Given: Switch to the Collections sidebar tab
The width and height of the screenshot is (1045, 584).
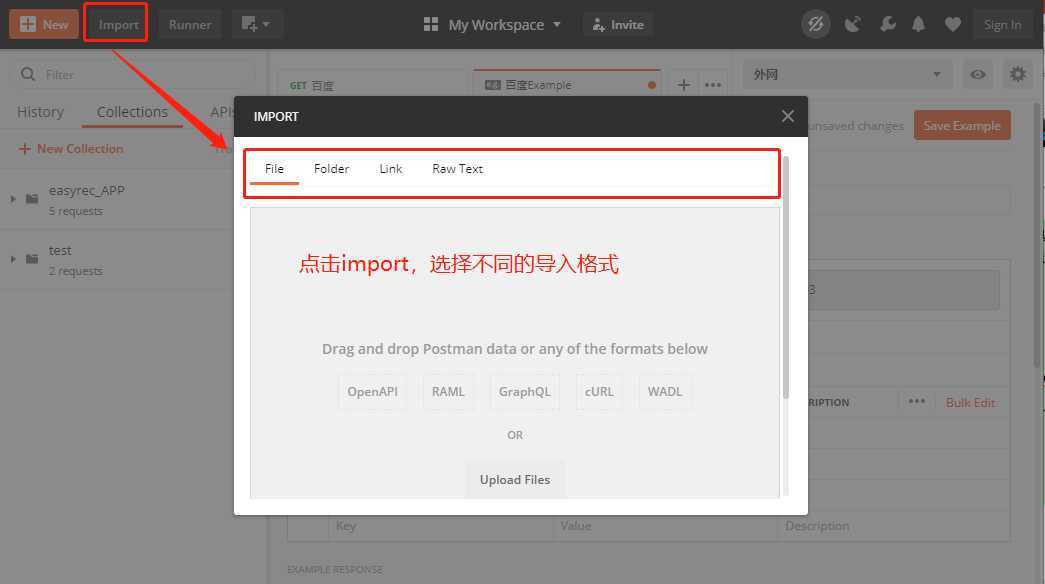Looking at the screenshot, I should click(x=132, y=112).
